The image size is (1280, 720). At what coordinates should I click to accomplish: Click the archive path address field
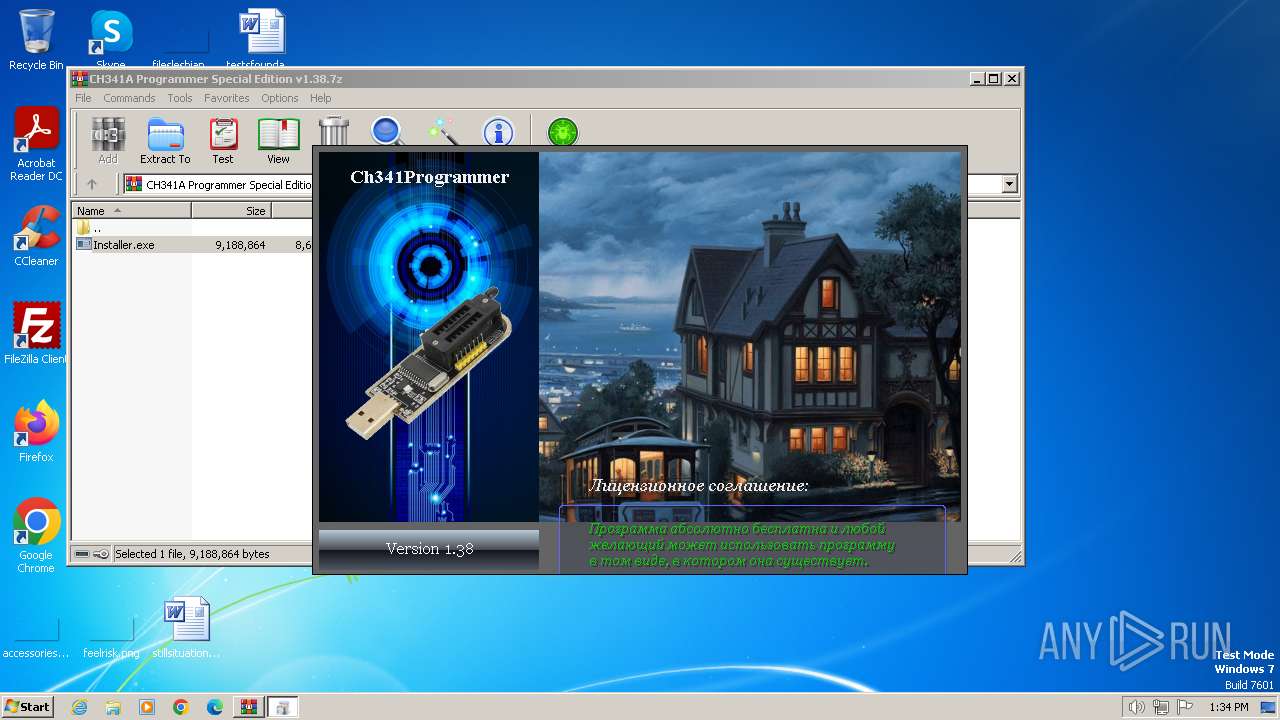pos(570,184)
